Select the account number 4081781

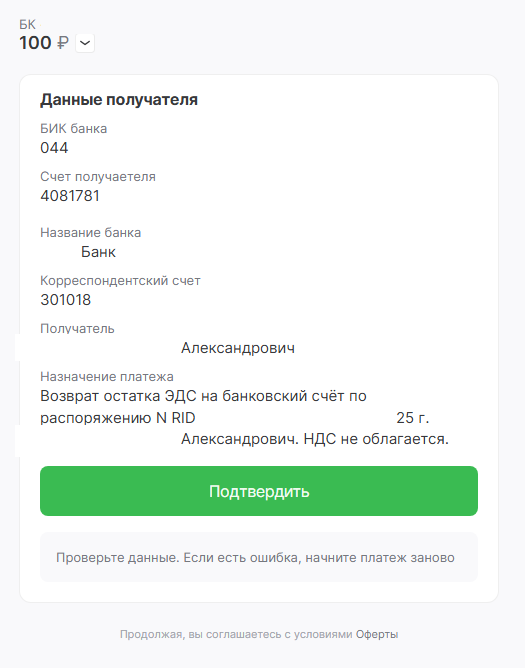[70, 196]
